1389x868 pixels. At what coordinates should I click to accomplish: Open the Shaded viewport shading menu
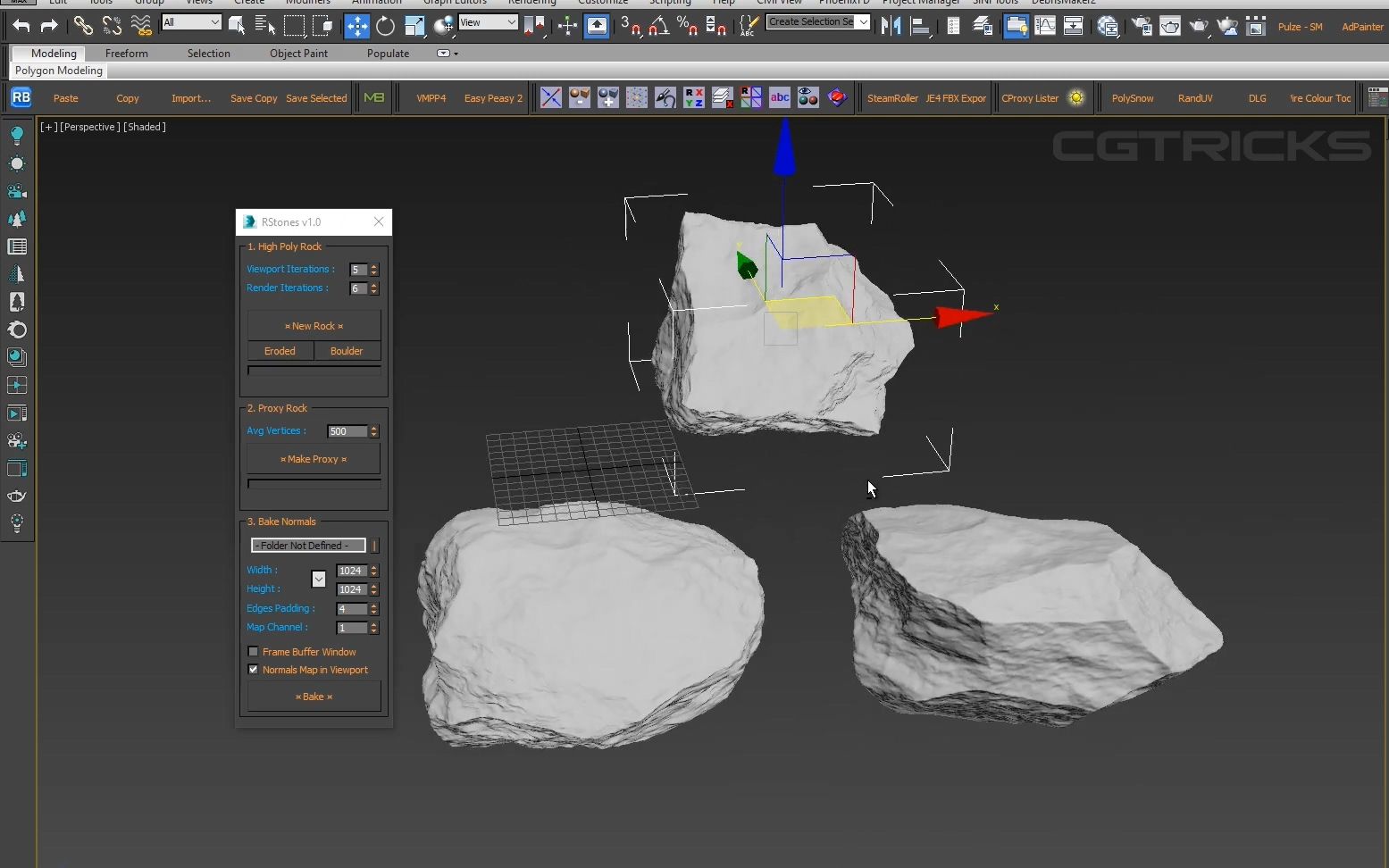pyautogui.click(x=144, y=127)
